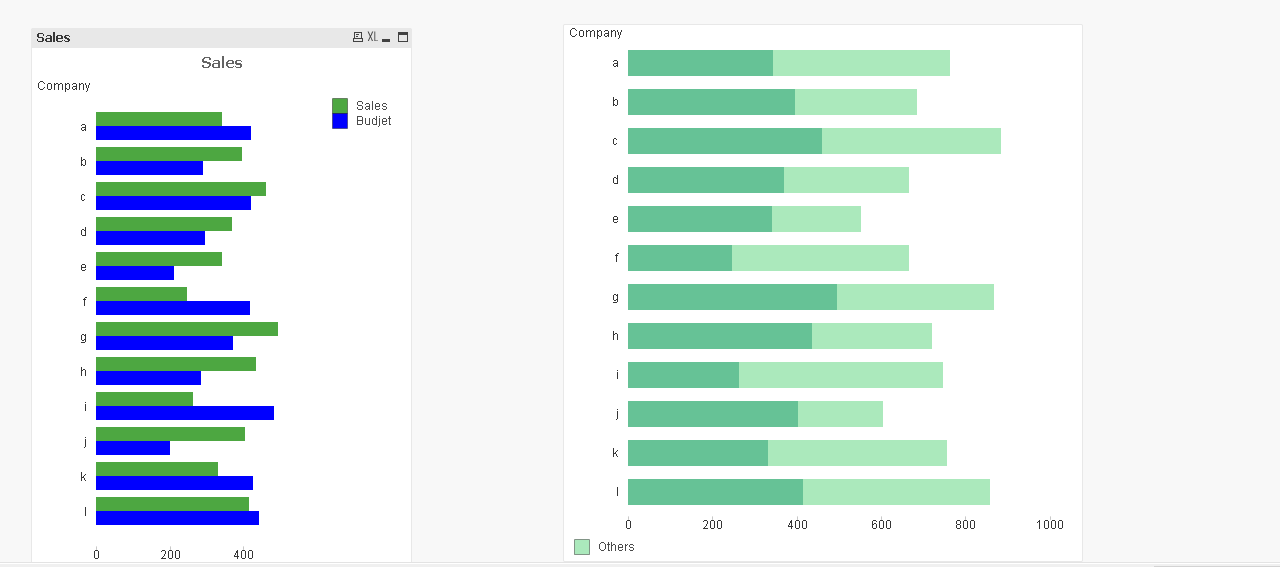Click the blue Budjet legend swatch
This screenshot has width=1280, height=567.
click(340, 121)
